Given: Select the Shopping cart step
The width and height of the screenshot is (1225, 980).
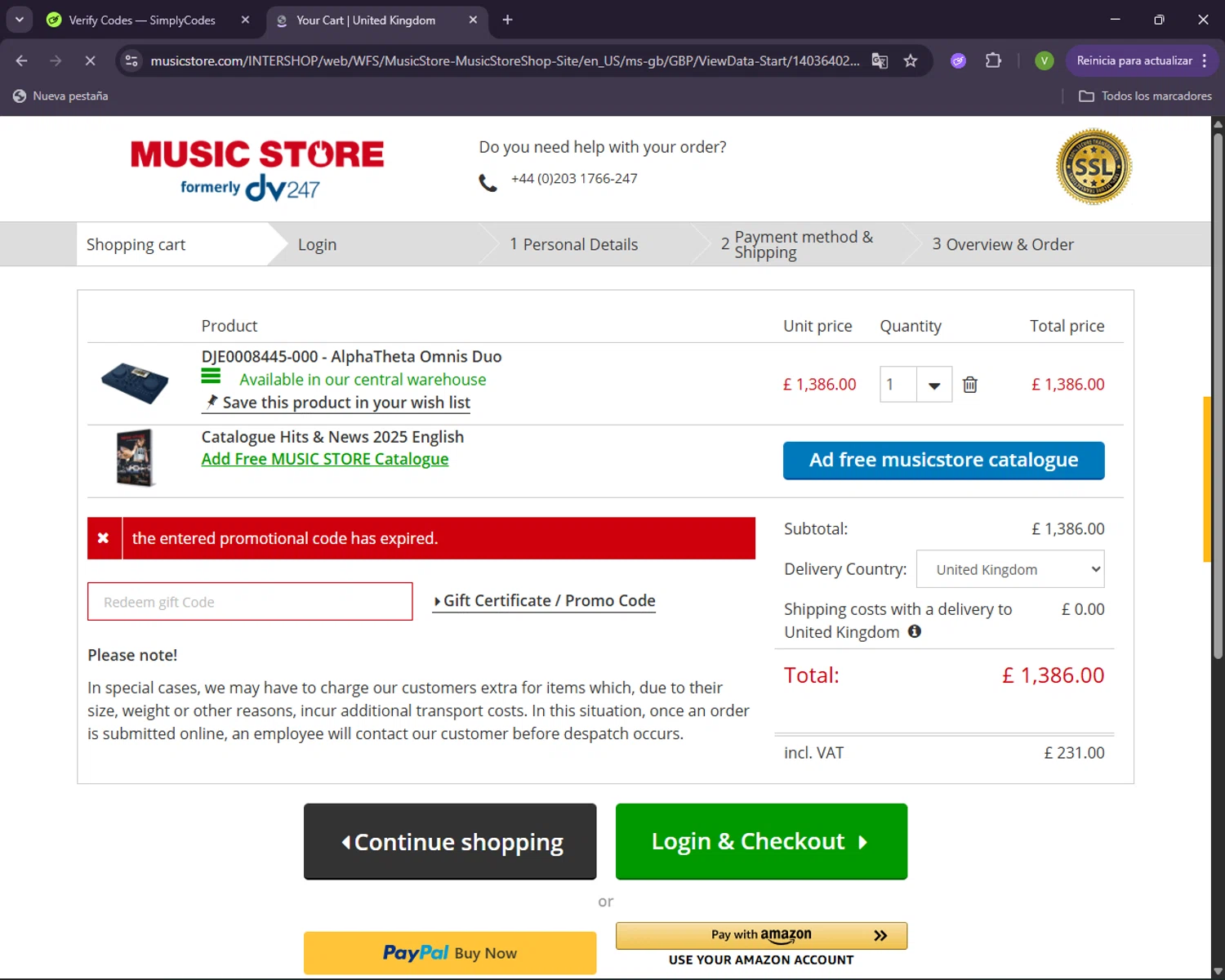Looking at the screenshot, I should tap(136, 244).
